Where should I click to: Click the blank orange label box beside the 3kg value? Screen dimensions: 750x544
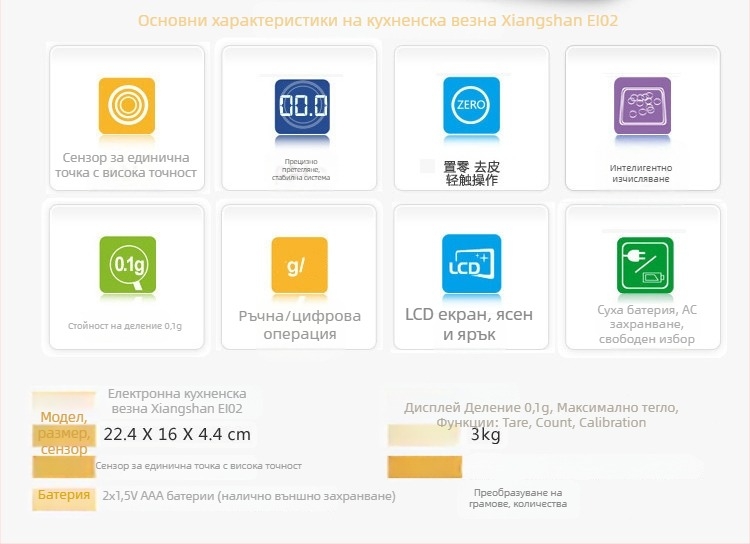424,435
